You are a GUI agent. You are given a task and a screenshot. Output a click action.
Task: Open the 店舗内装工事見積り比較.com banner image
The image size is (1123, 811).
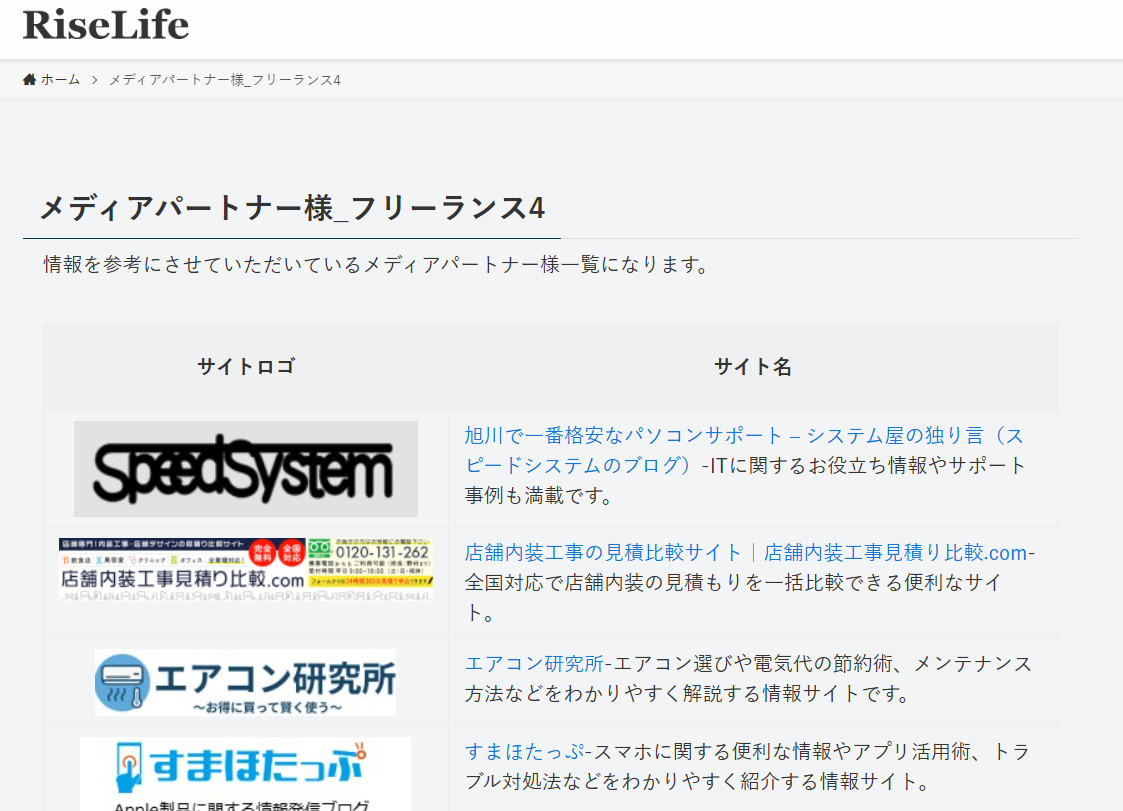(246, 569)
